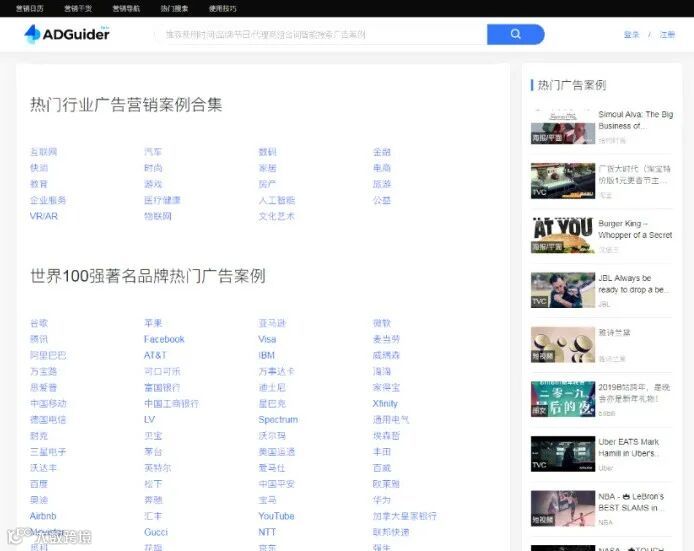694x551 pixels.
Task: Open Burger King Whopper case thumbnail
Action: pyautogui.click(x=563, y=235)
